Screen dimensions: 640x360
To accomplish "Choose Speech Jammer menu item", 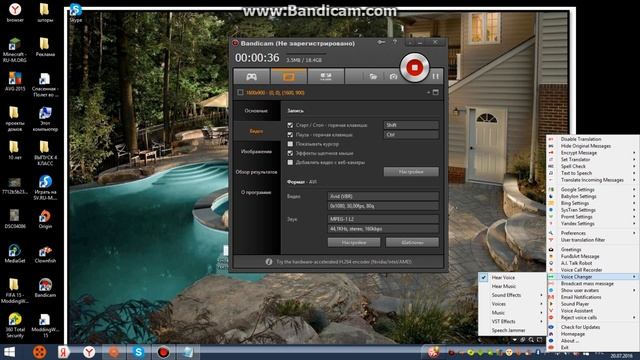I will 512,330.
